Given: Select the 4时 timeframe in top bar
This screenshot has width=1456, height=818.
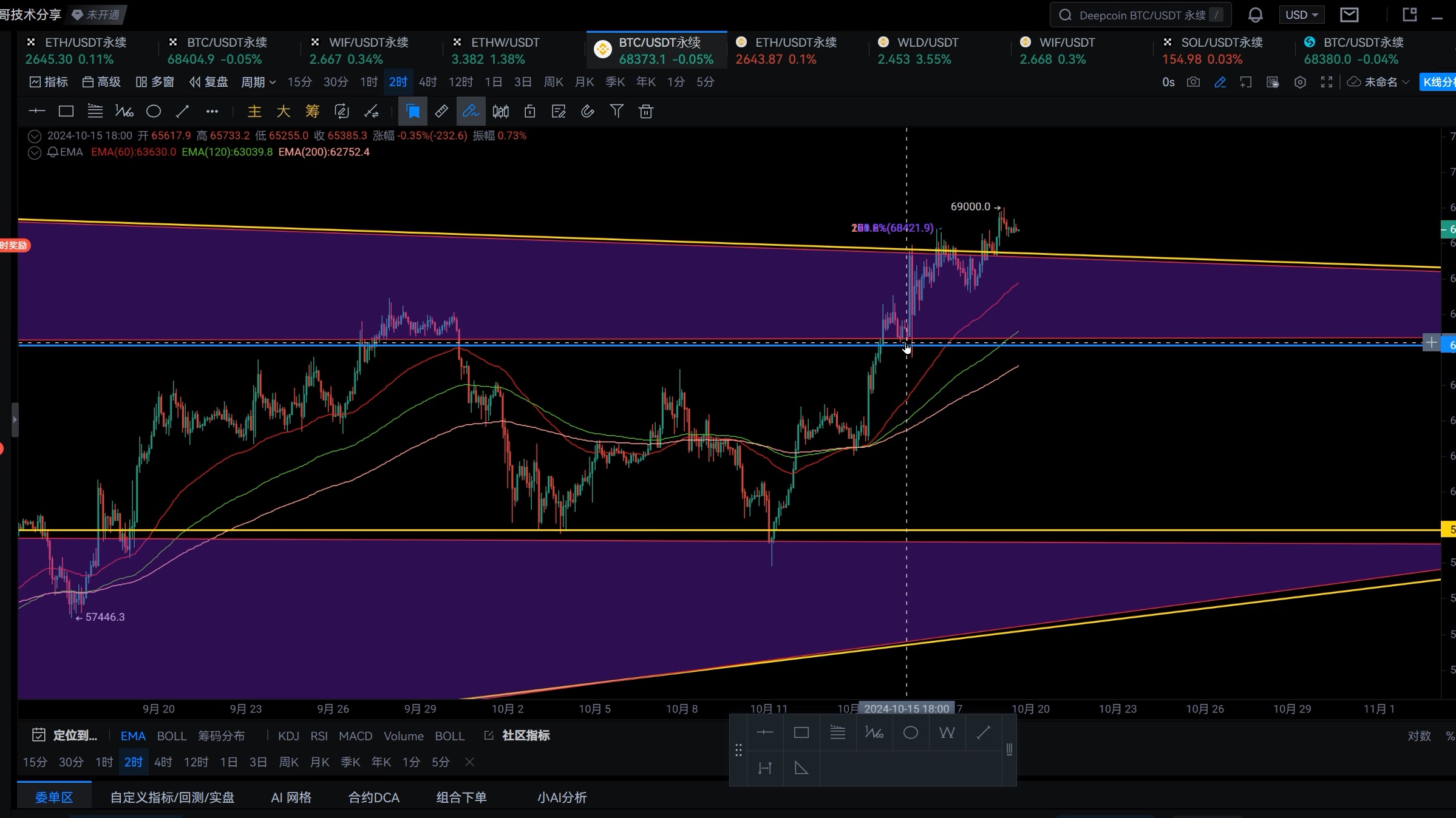Looking at the screenshot, I should 427,82.
